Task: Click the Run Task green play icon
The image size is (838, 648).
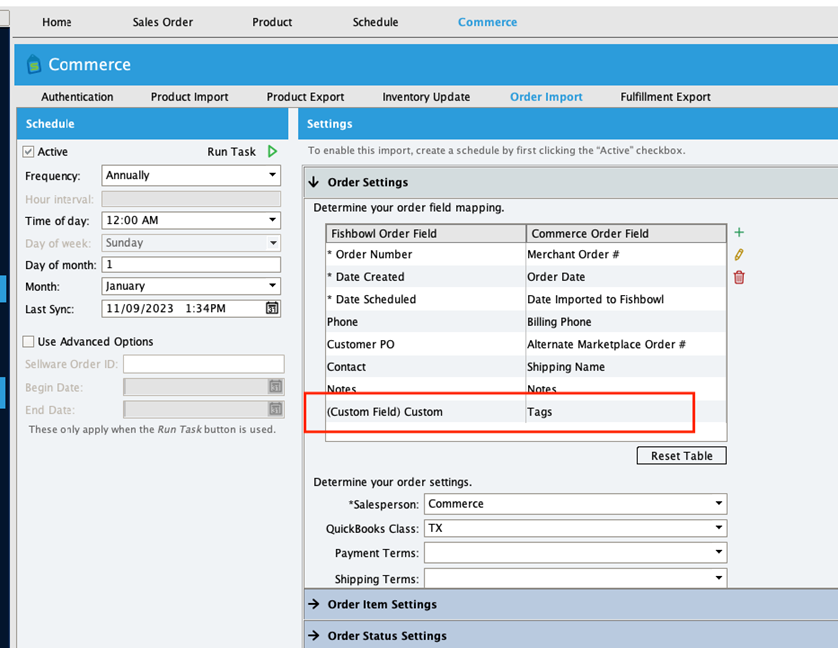Action: 270,152
